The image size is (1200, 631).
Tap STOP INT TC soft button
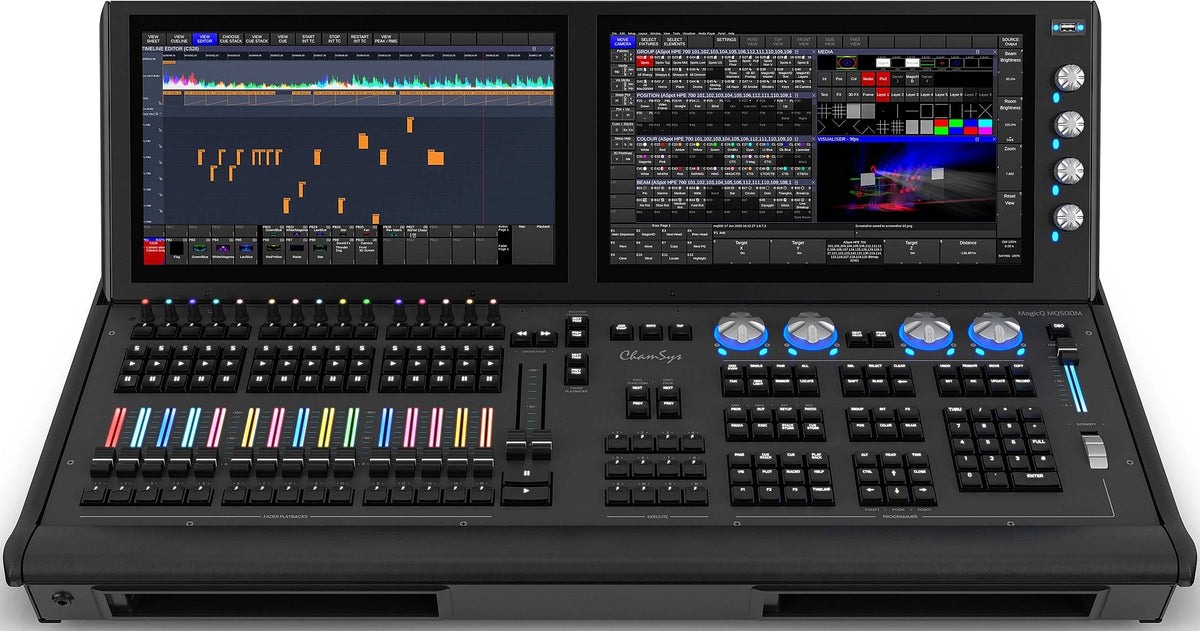(x=334, y=39)
